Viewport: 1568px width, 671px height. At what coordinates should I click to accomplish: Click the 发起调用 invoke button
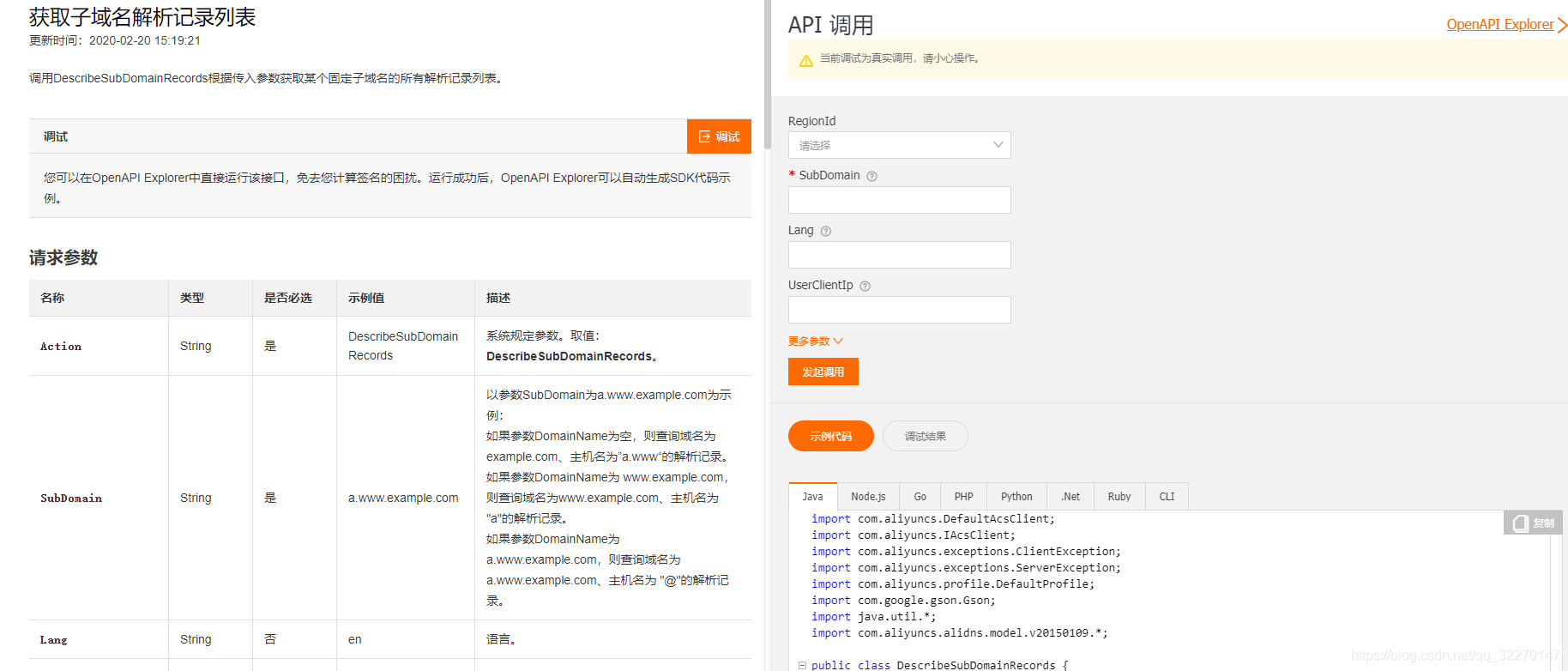click(823, 372)
